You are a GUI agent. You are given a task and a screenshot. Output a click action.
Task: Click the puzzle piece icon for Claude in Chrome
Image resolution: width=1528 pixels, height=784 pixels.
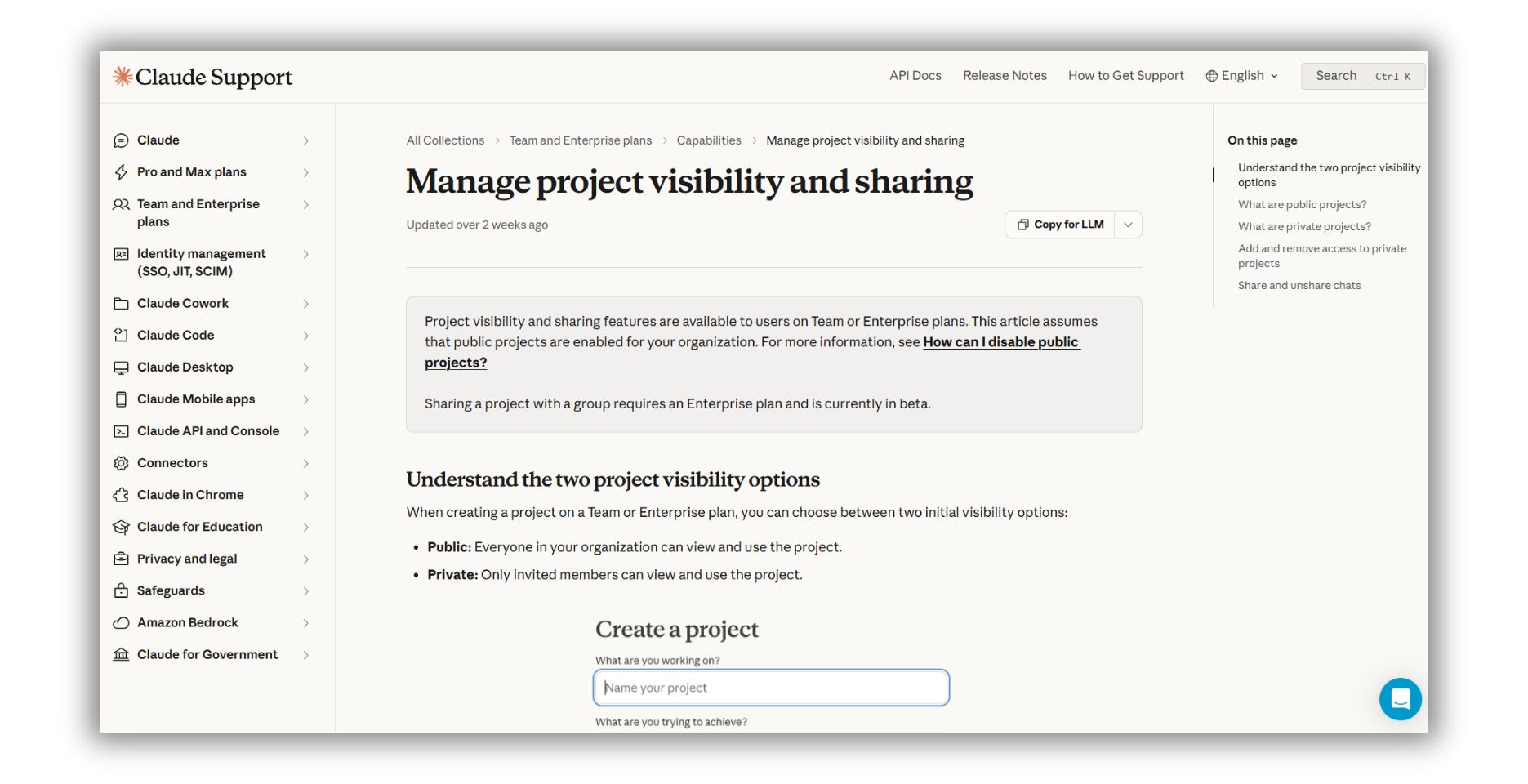(121, 495)
